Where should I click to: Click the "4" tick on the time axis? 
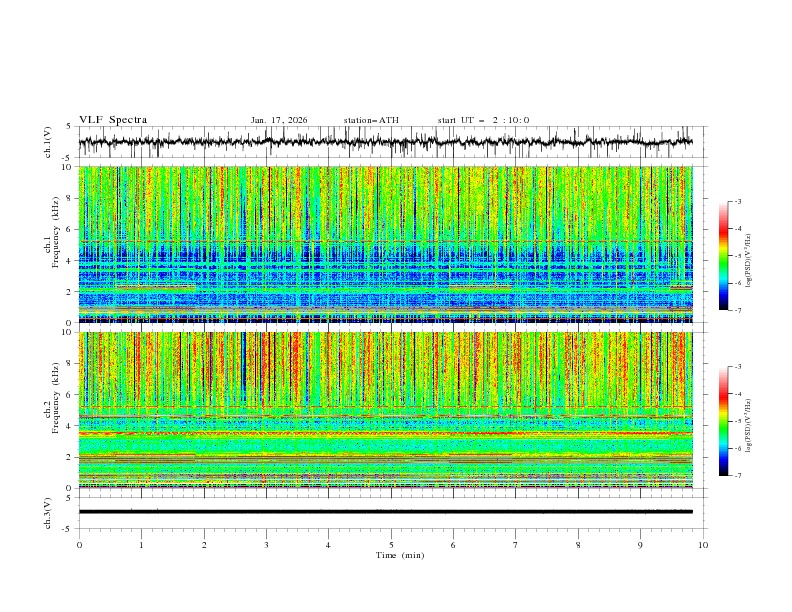point(328,545)
